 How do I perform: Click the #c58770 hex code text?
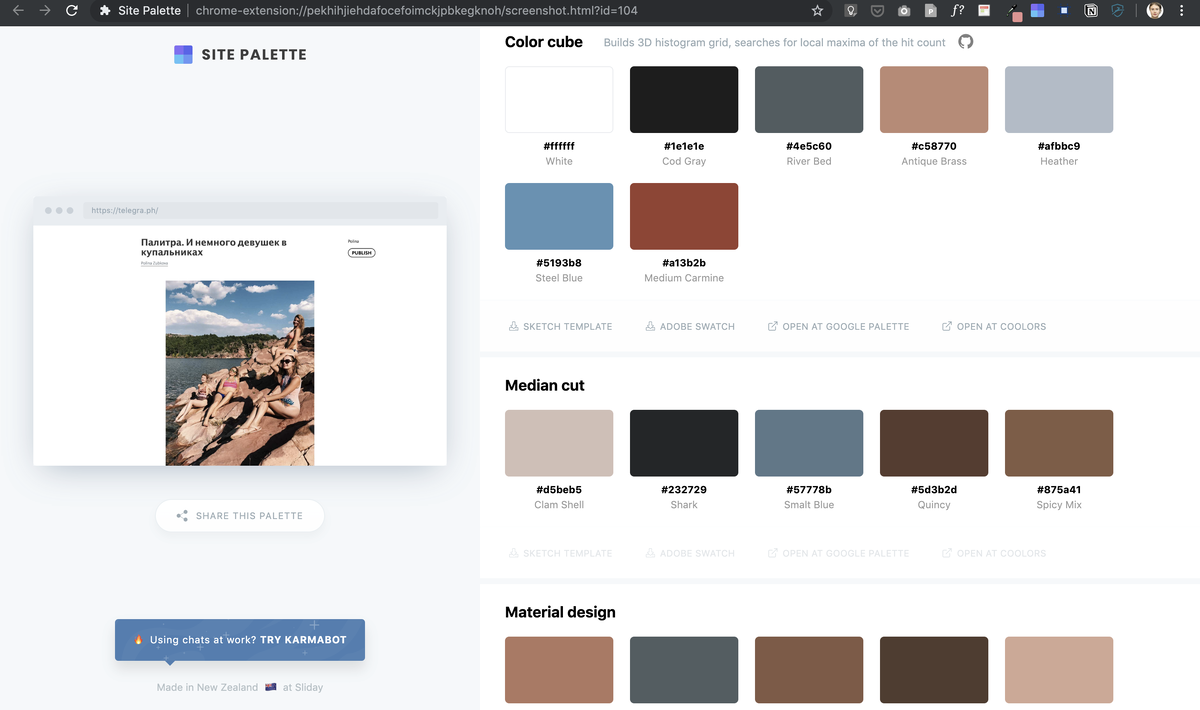pyautogui.click(x=934, y=146)
